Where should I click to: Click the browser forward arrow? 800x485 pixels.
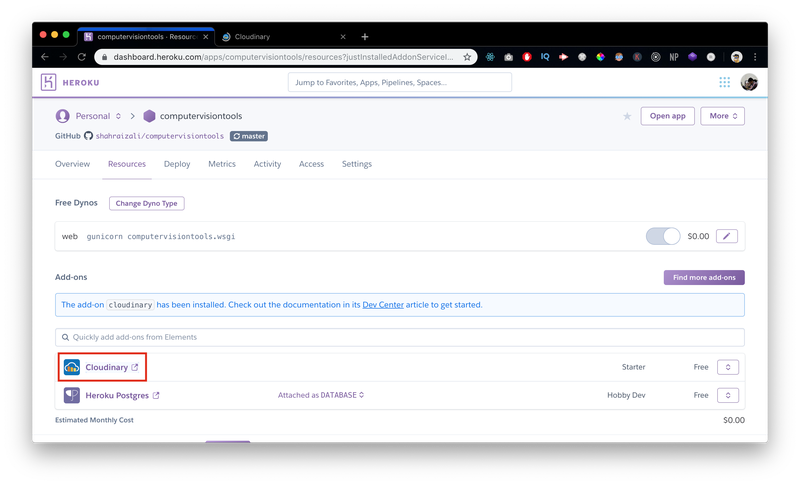pyautogui.click(x=63, y=57)
